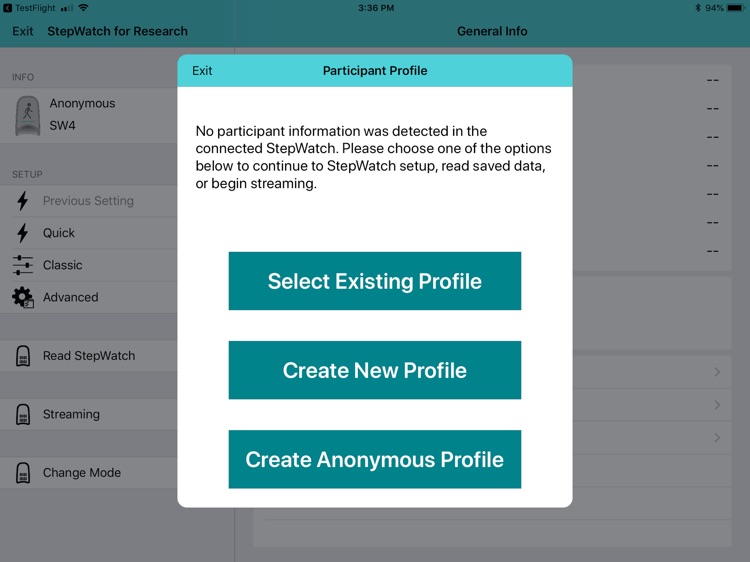Click the Anonymous participant name

(x=82, y=103)
